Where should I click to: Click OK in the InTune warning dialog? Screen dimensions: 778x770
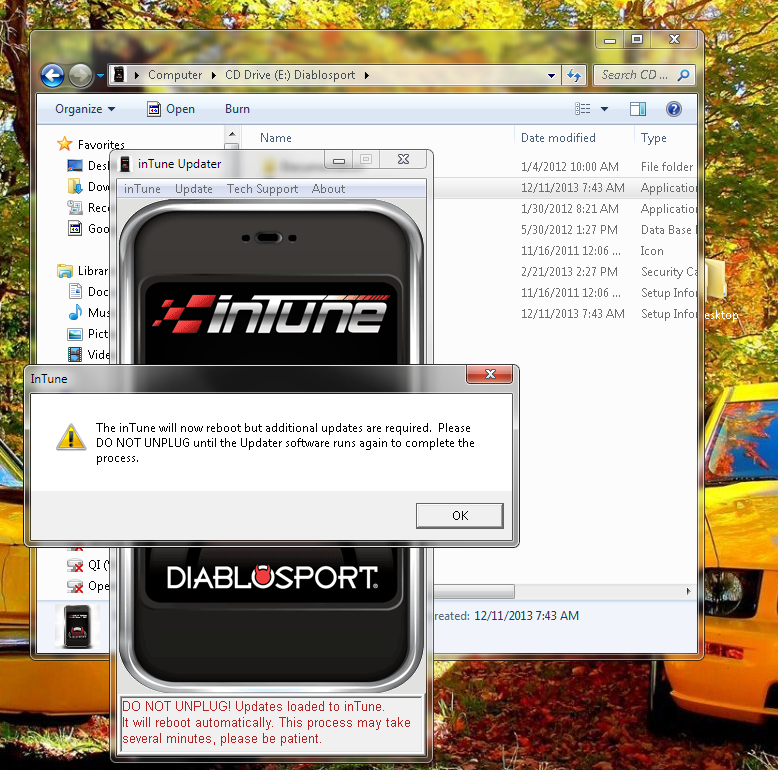point(459,515)
